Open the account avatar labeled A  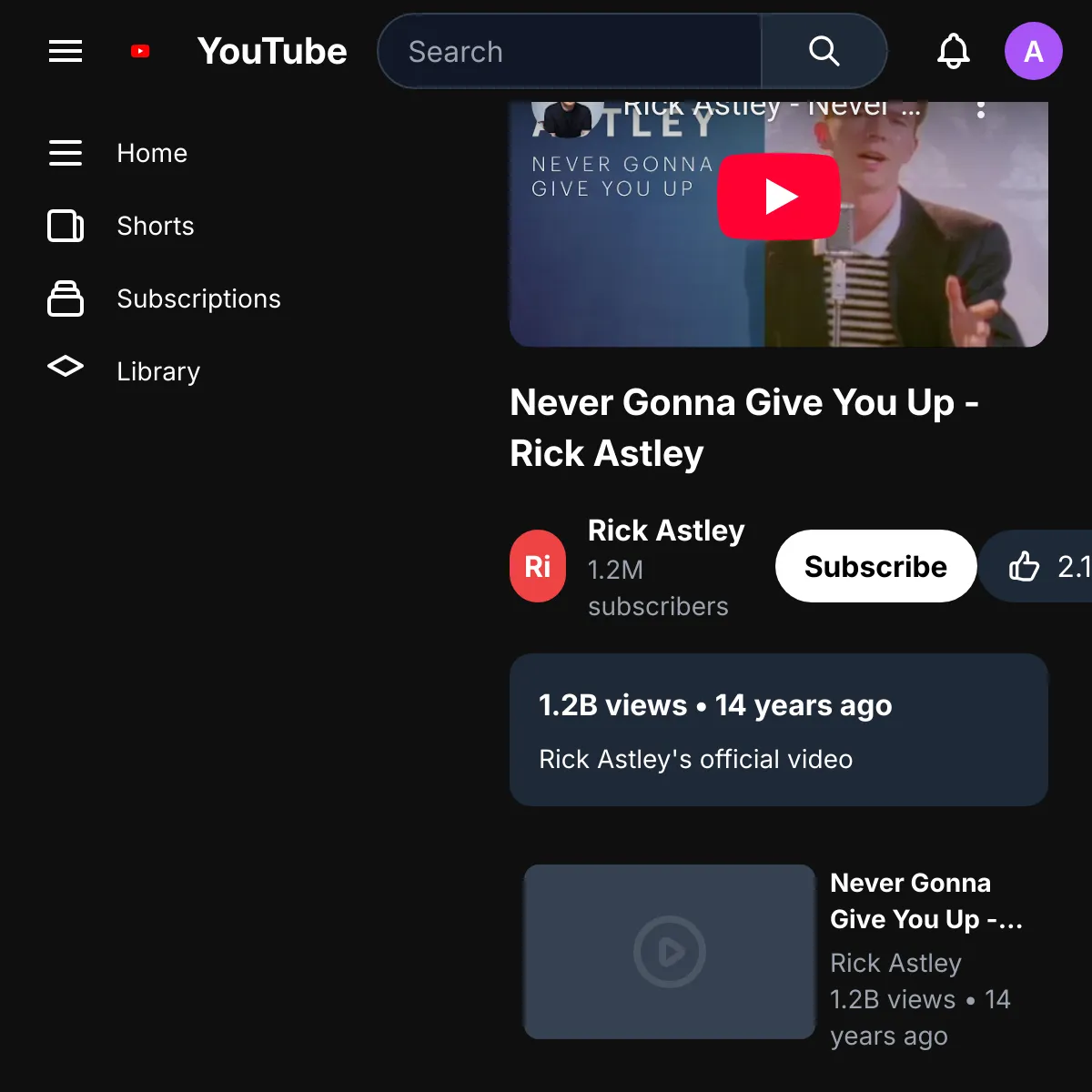[x=1034, y=51]
